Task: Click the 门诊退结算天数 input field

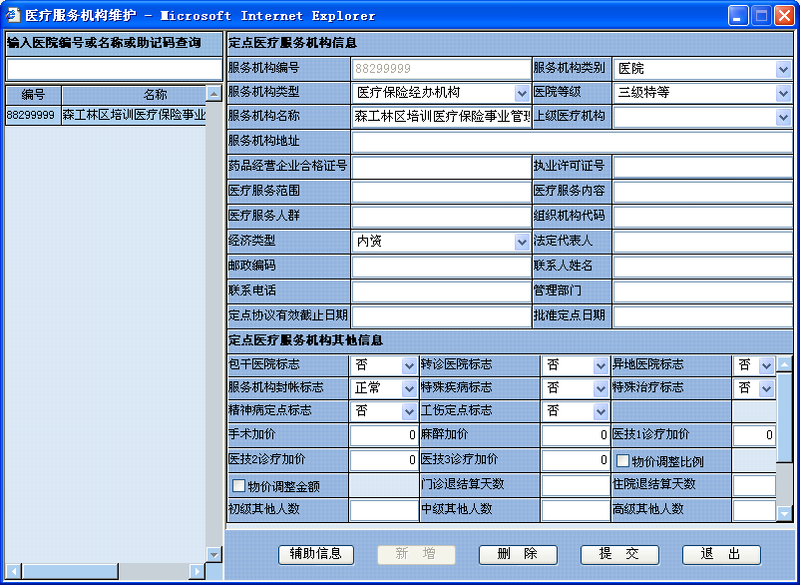Action: tap(576, 485)
